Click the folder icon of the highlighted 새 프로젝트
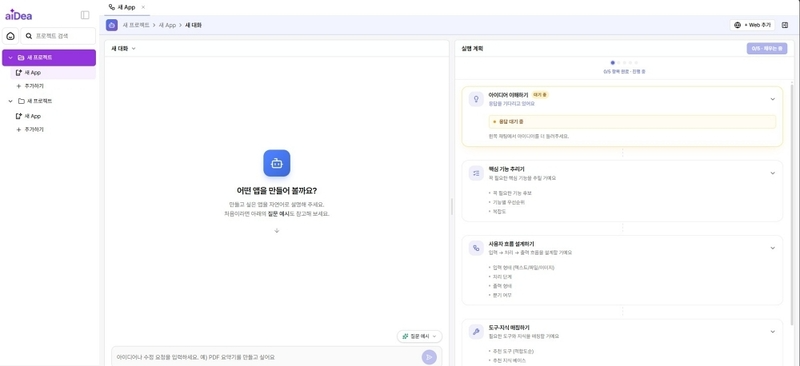 point(21,58)
